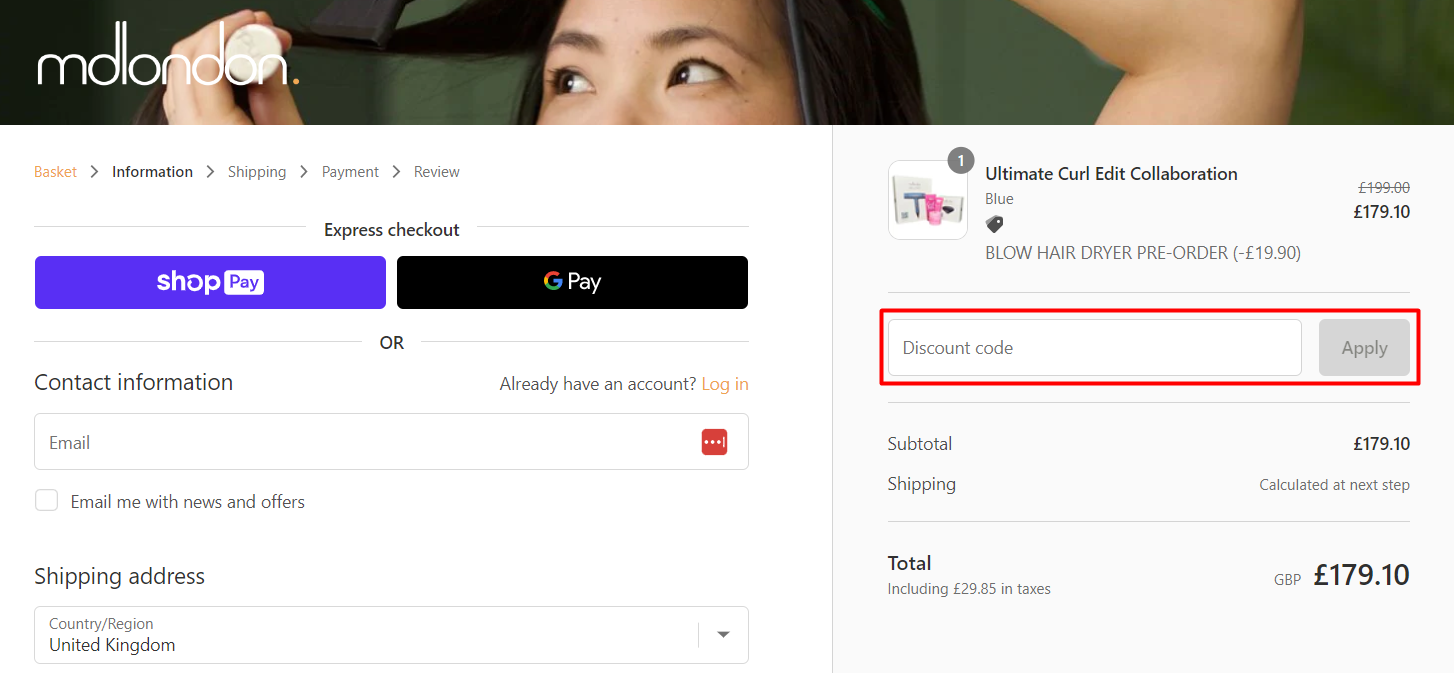
Task: Select the Payment breadcrumb step
Action: tap(350, 172)
